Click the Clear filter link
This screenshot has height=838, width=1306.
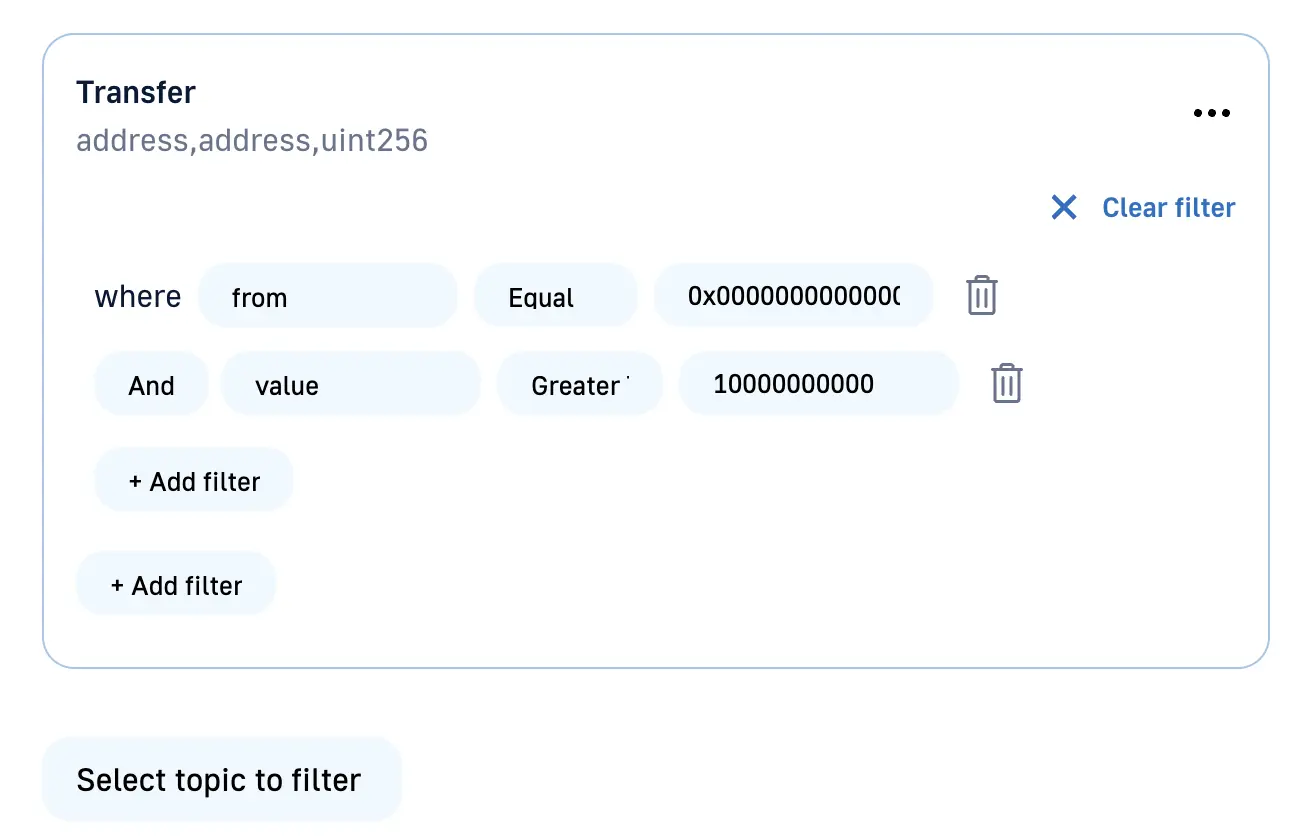1168,207
